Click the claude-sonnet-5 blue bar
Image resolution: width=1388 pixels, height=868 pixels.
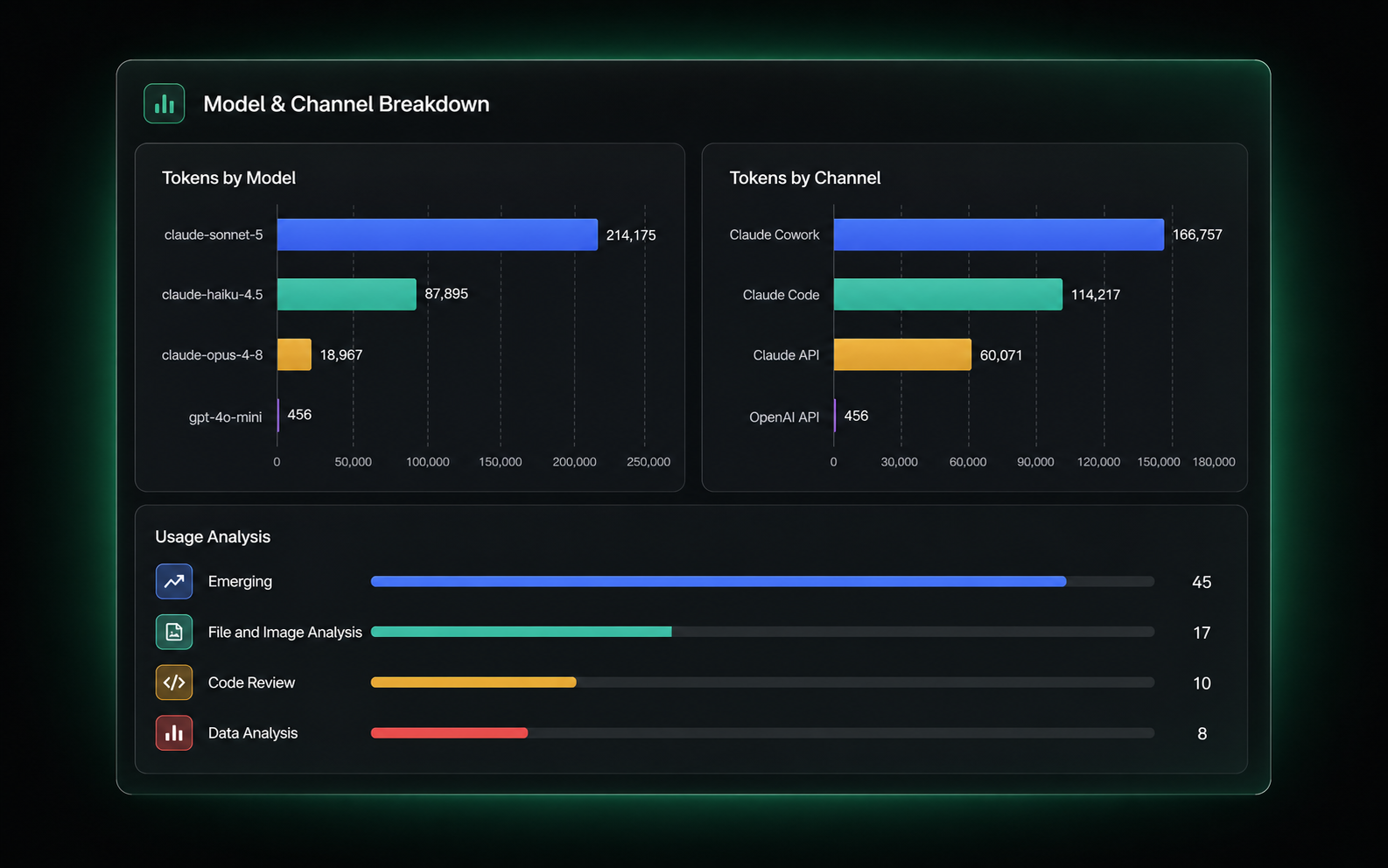(438, 234)
